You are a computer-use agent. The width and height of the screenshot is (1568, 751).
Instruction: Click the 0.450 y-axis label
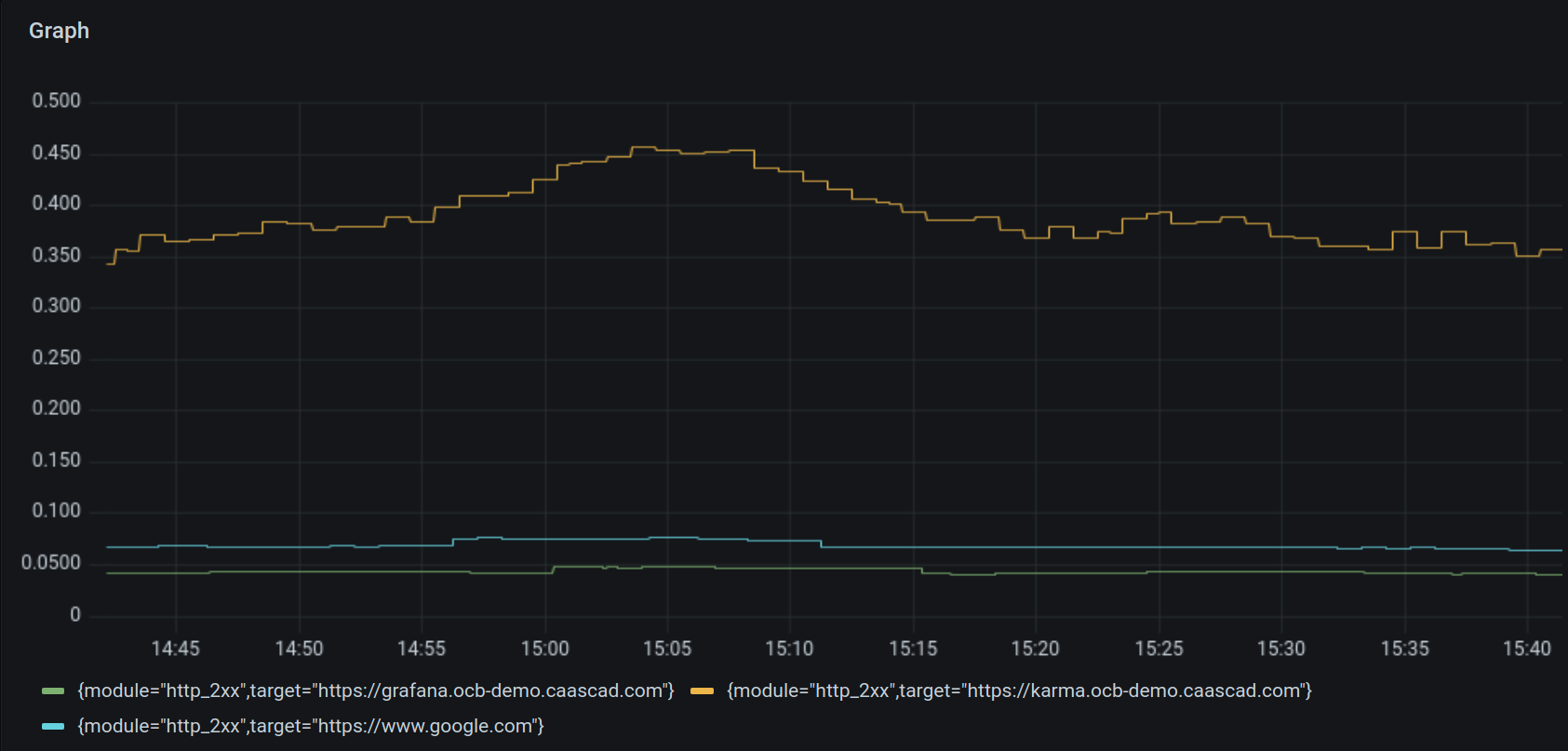click(57, 153)
